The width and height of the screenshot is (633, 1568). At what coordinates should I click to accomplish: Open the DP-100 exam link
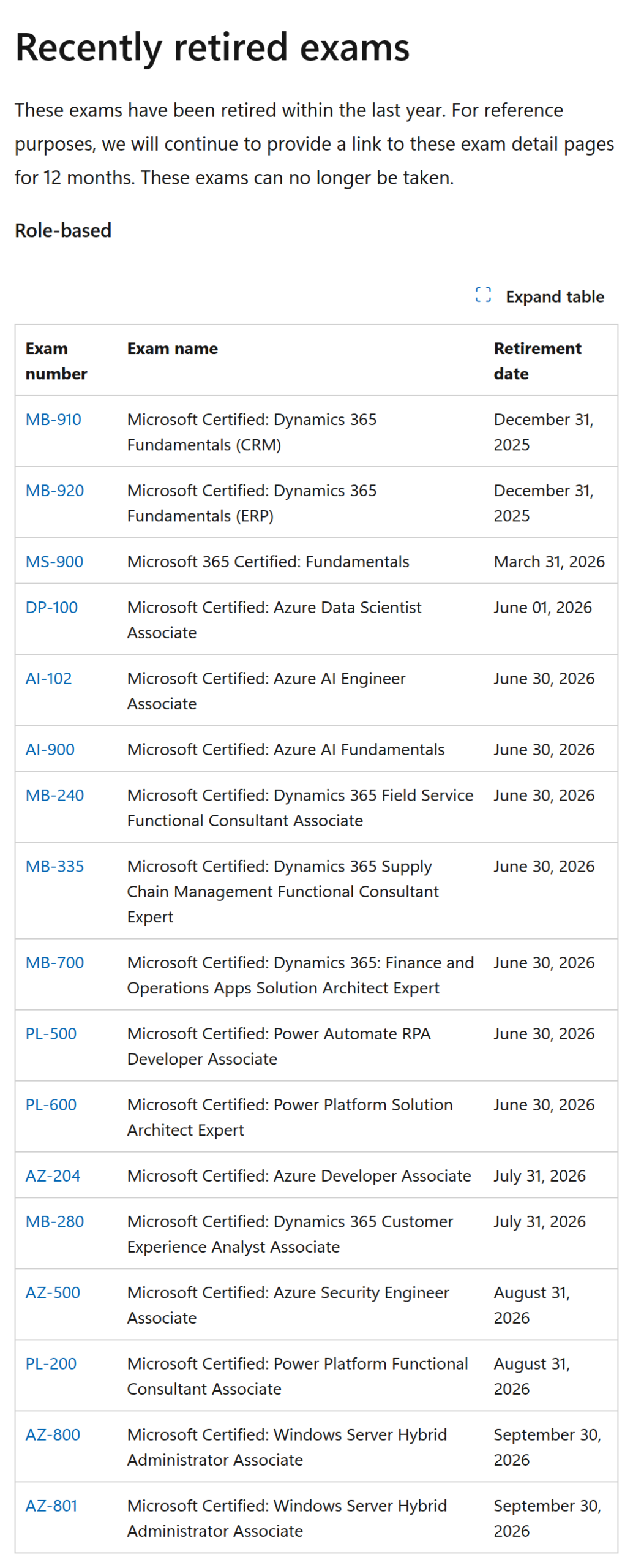[x=51, y=607]
